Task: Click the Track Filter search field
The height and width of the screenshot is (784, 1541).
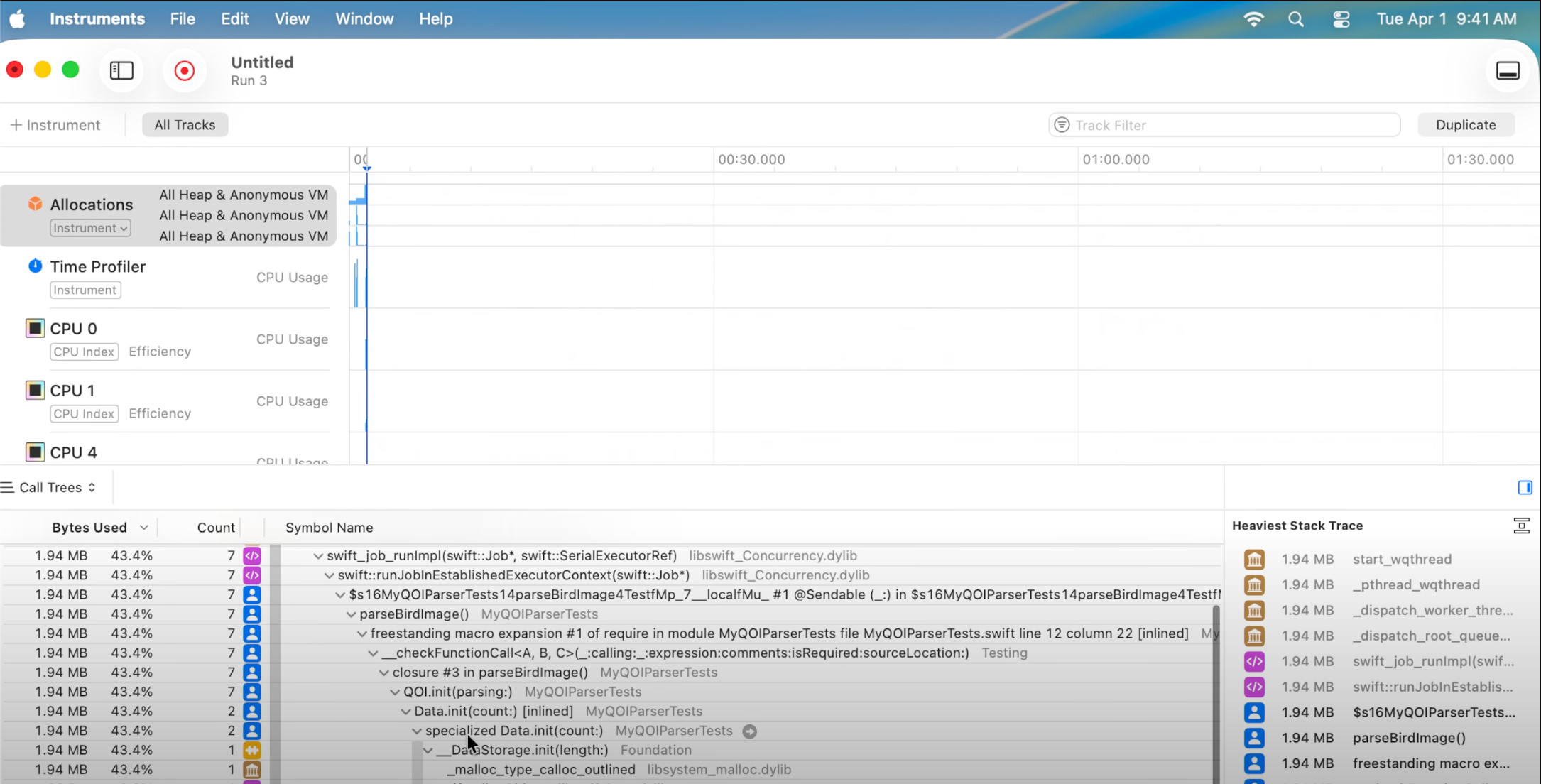Action: coord(1224,125)
